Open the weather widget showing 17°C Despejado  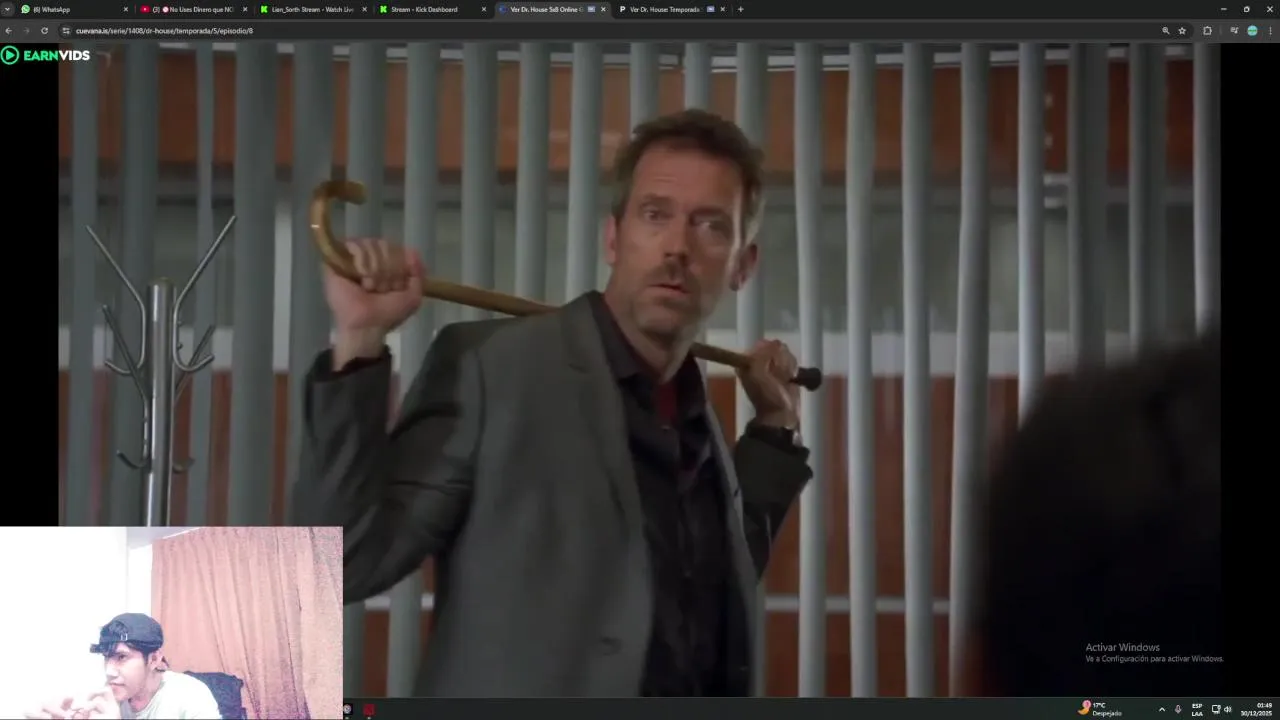click(1100, 709)
